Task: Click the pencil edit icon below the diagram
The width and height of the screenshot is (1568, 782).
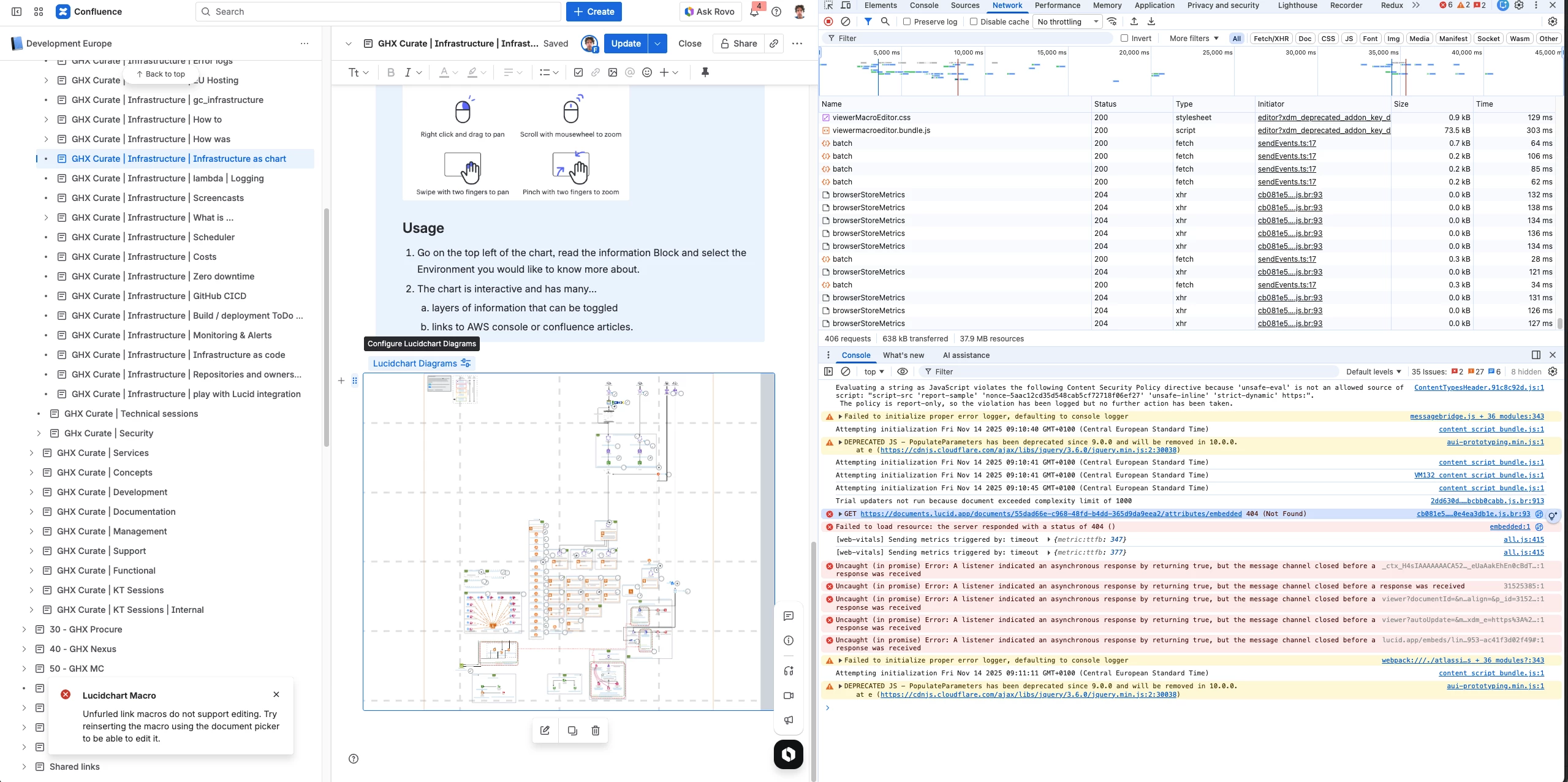Action: [545, 731]
